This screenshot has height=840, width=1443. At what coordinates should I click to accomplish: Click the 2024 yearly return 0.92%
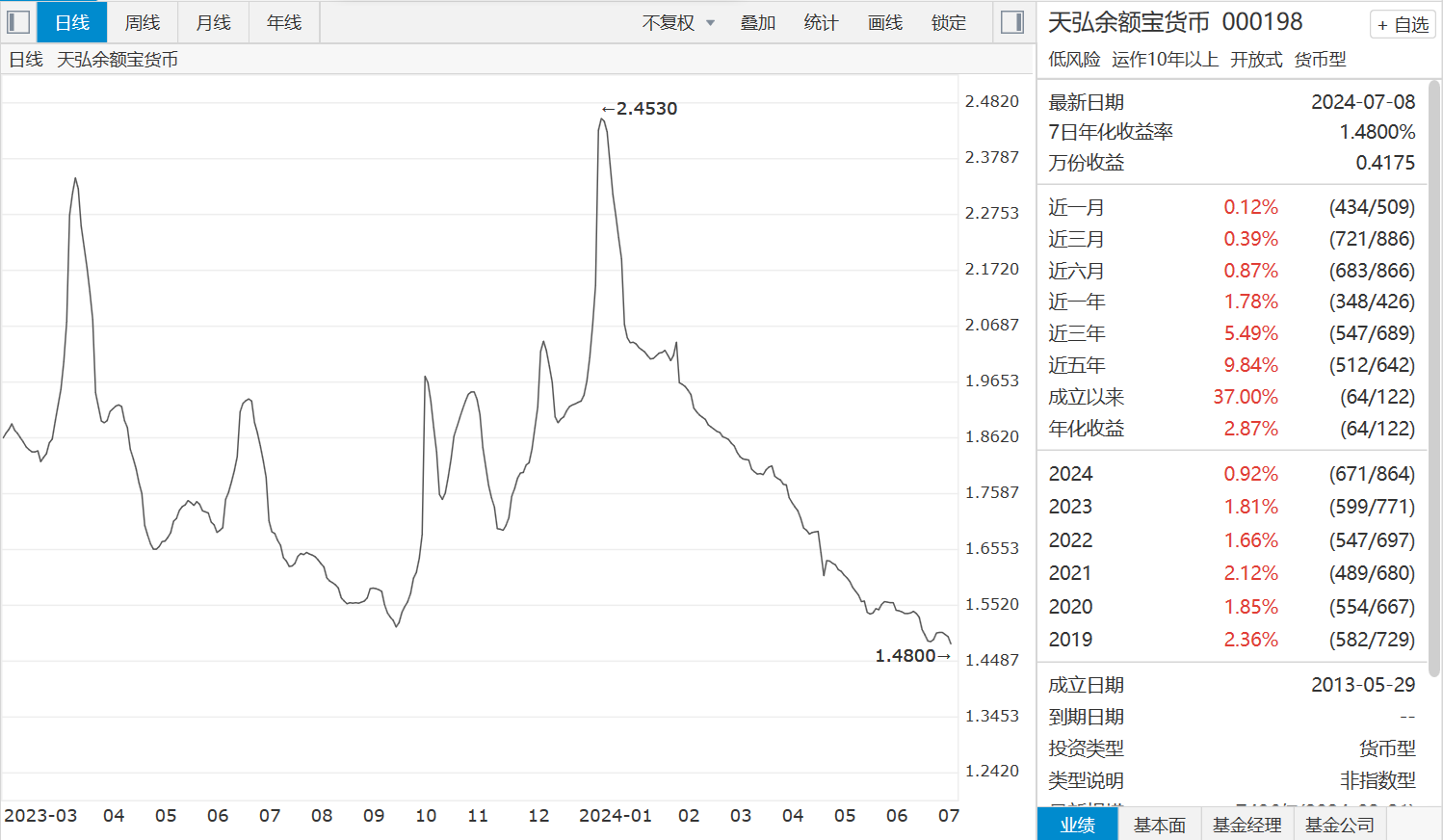(x=1250, y=474)
